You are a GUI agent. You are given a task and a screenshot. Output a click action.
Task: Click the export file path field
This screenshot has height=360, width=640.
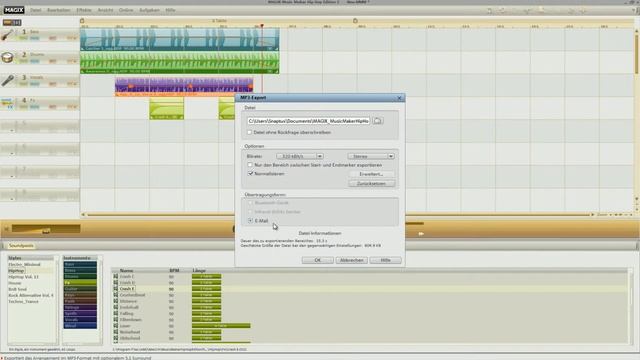pyautogui.click(x=308, y=121)
